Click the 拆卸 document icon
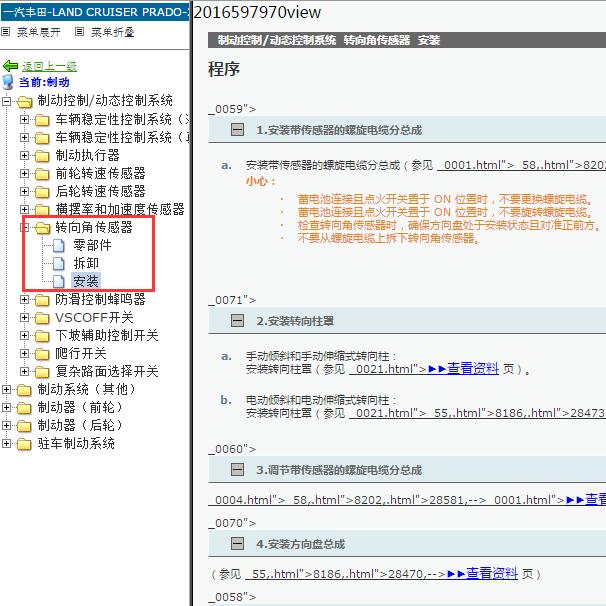606x606 pixels. (59, 264)
